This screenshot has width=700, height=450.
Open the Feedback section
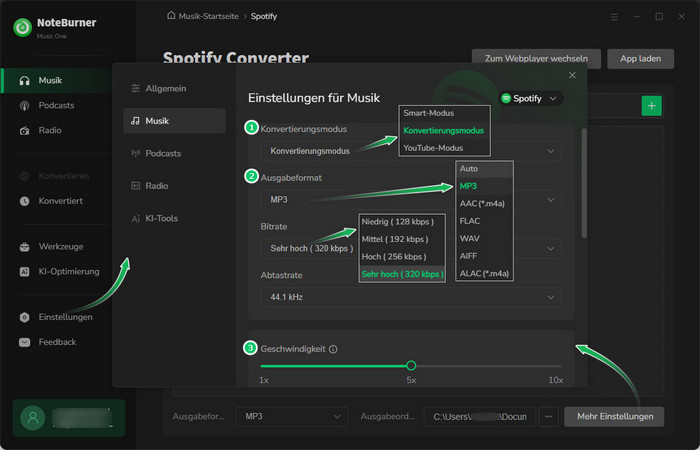click(x=57, y=342)
